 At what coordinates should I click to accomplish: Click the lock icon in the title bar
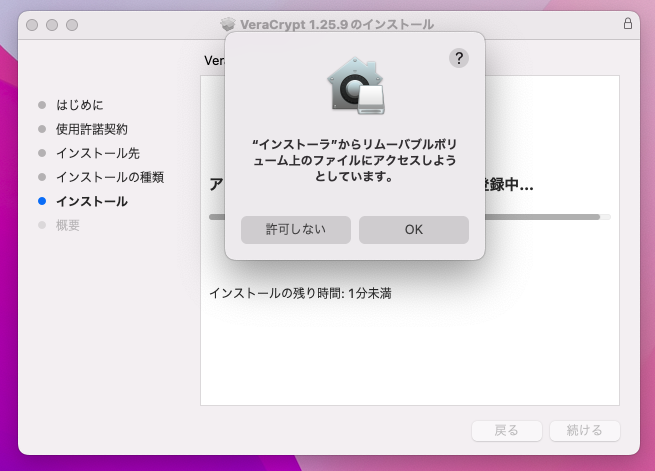click(x=627, y=23)
